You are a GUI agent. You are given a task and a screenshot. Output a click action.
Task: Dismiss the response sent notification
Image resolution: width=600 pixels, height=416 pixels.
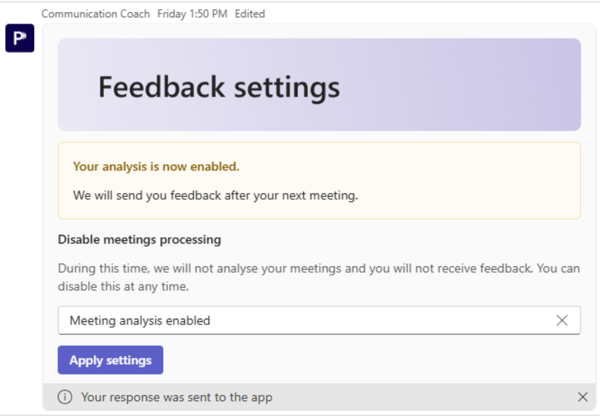582,397
